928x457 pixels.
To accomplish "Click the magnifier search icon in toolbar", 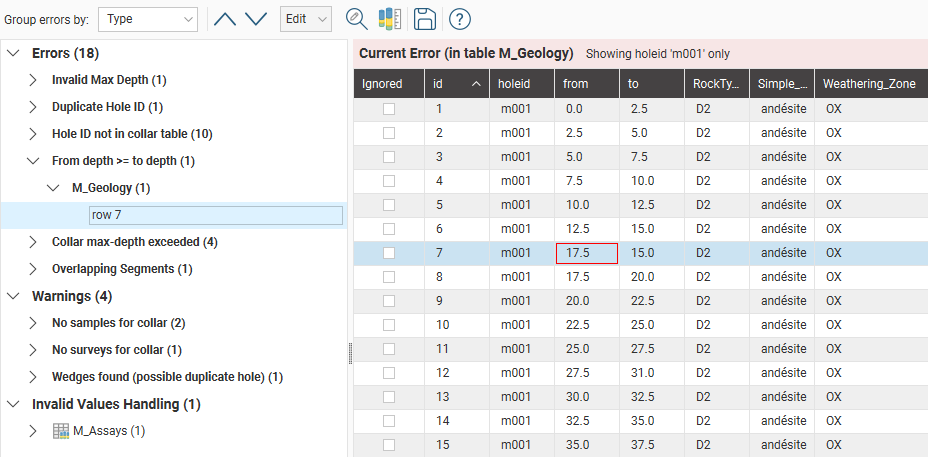I will click(356, 19).
